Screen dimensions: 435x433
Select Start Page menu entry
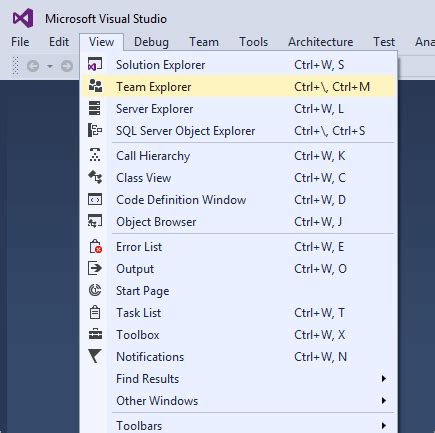click(239, 291)
